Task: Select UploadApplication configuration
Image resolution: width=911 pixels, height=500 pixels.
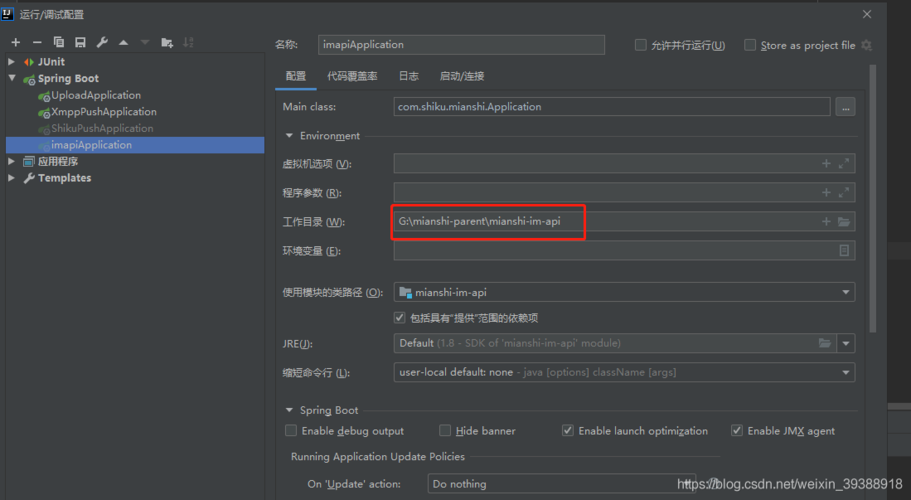Action: [x=96, y=95]
